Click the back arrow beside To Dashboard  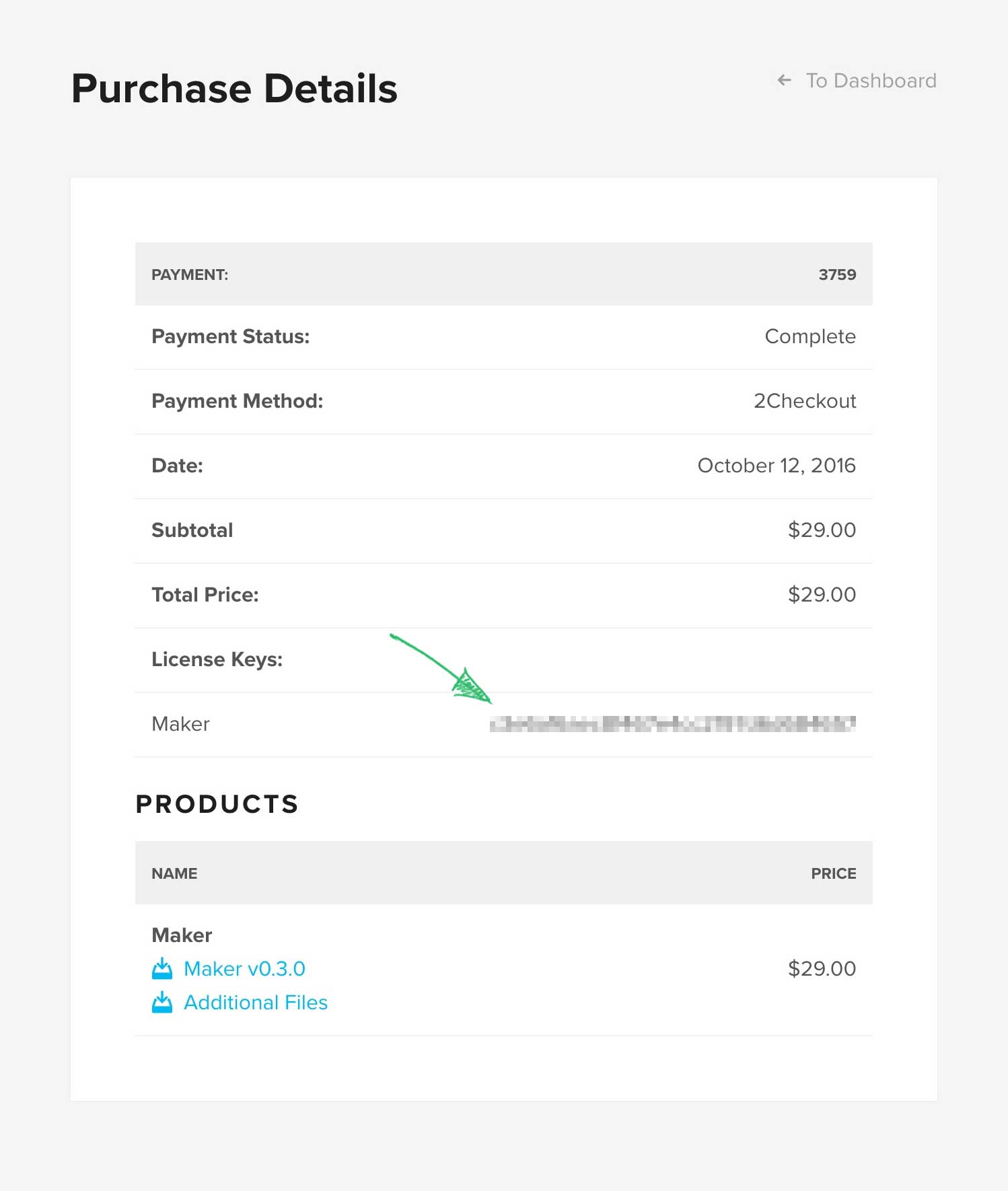(785, 81)
